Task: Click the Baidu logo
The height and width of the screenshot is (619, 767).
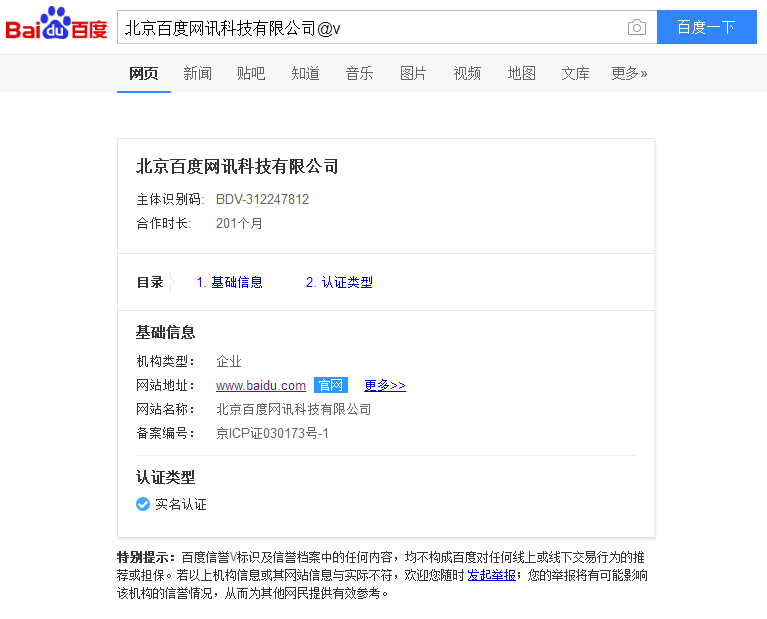Action: [56, 23]
